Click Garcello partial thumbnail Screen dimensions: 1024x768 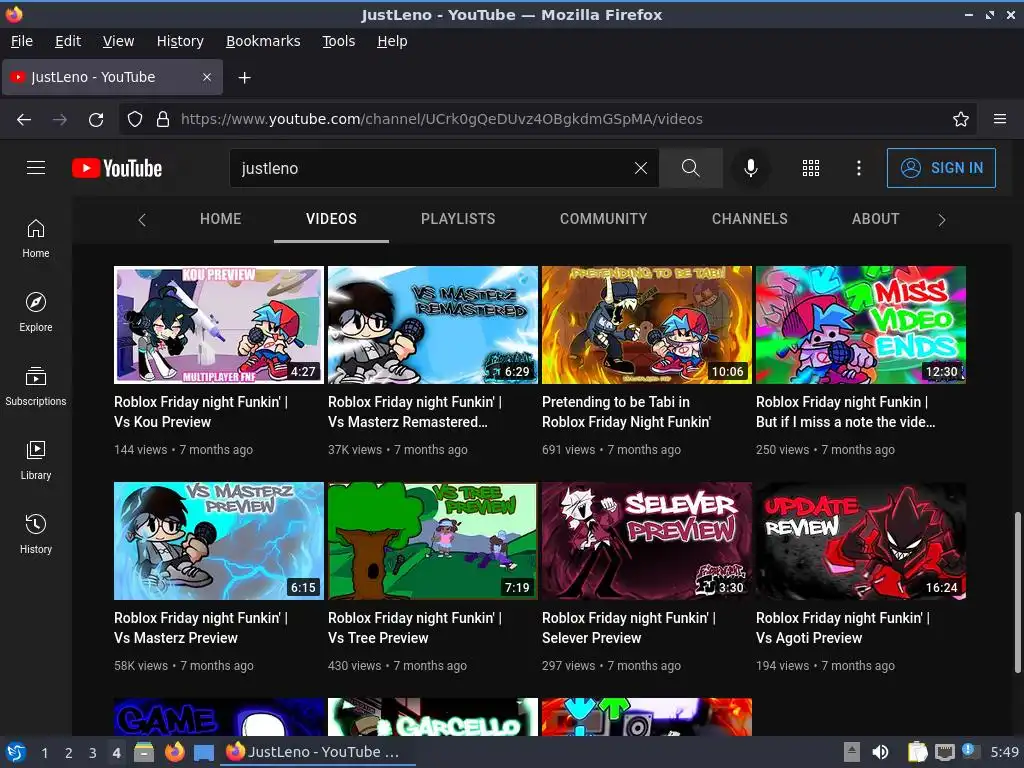click(x=433, y=717)
